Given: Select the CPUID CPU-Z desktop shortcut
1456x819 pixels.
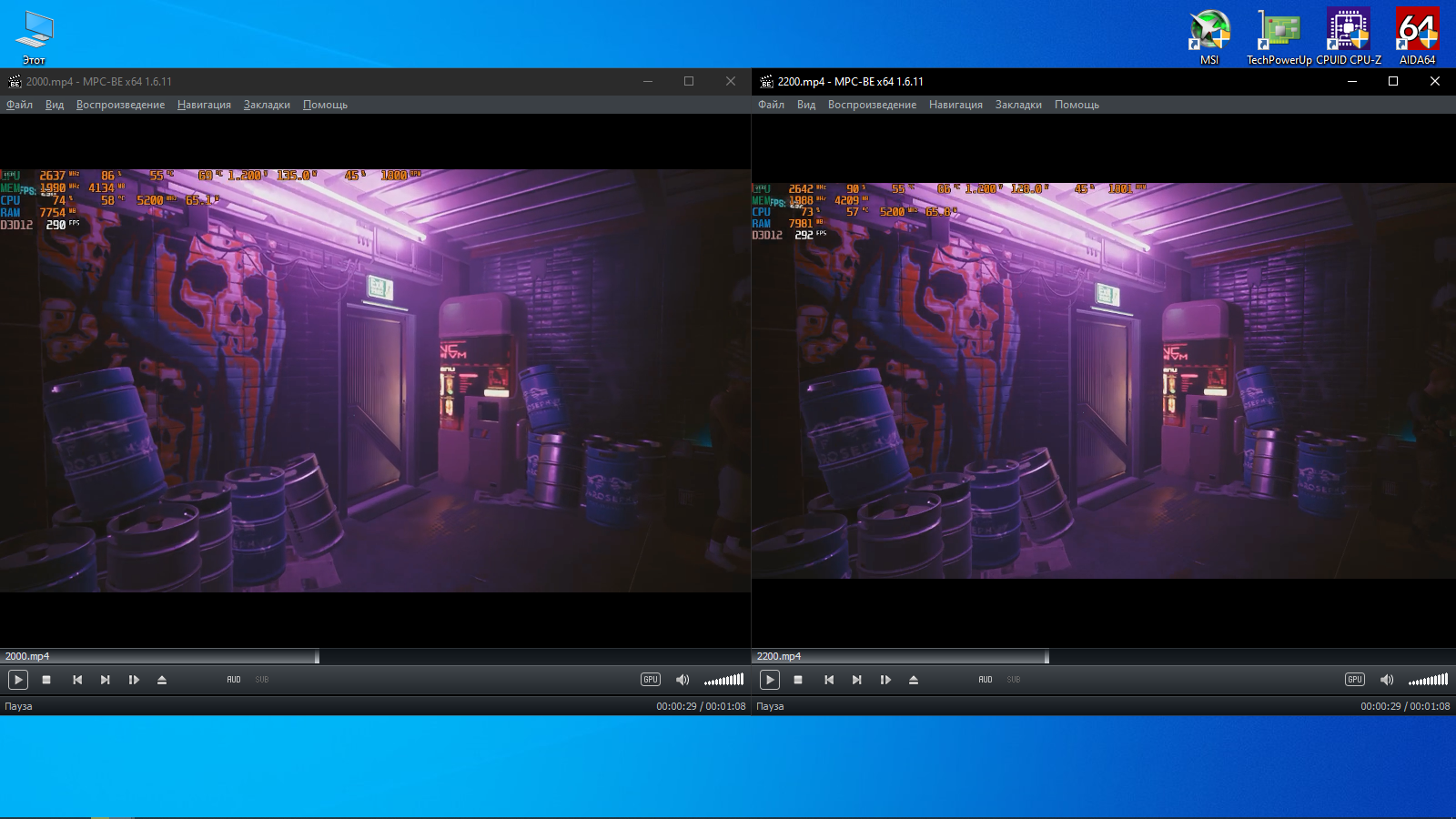Looking at the screenshot, I should [1349, 36].
